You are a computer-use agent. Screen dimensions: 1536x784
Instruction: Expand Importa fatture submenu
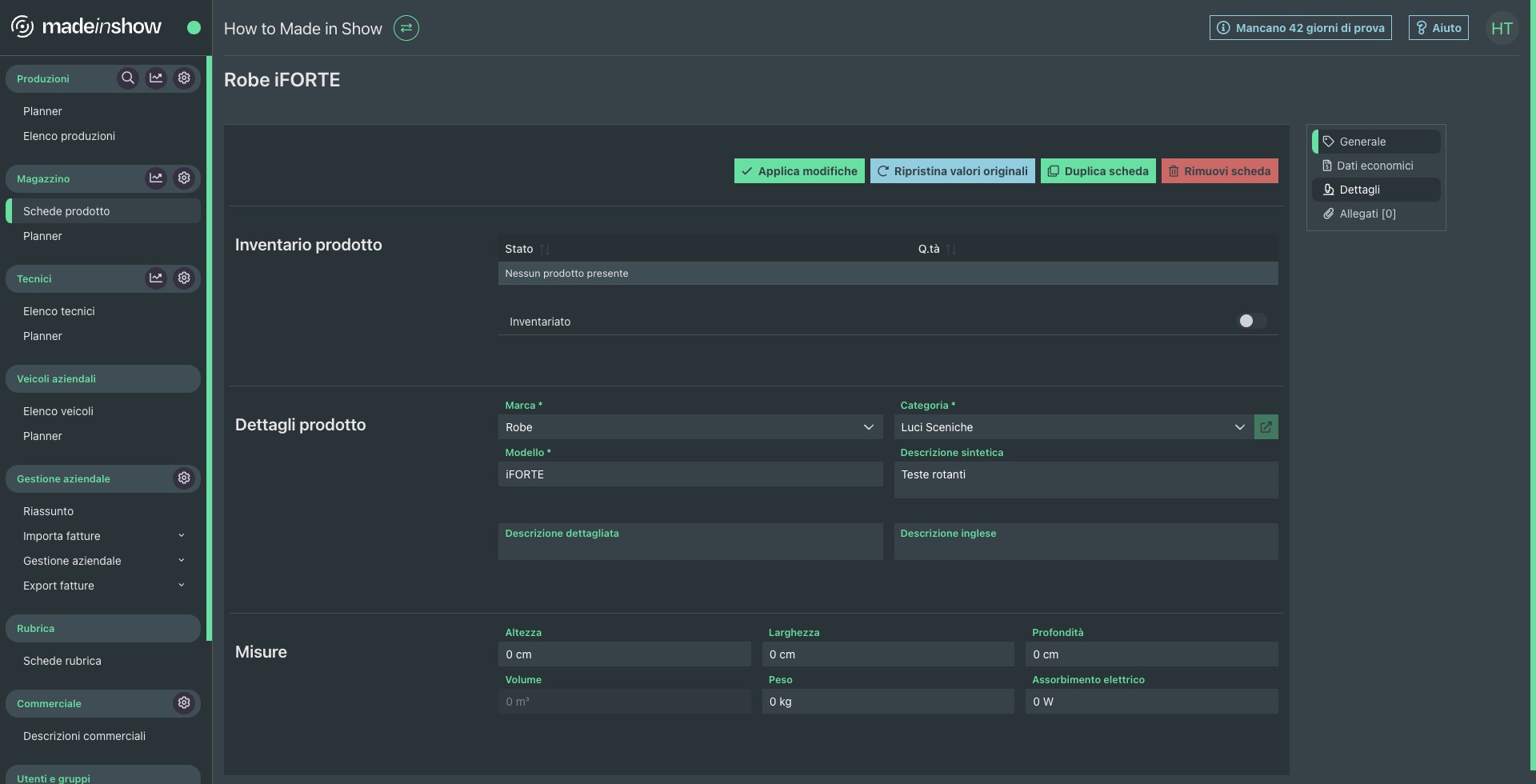tap(181, 536)
